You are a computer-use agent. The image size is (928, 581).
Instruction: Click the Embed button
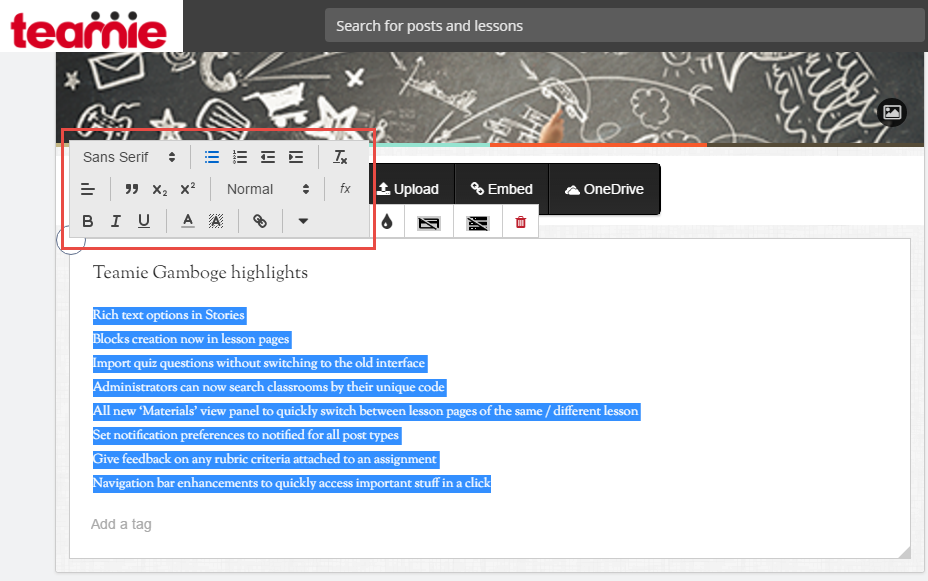[x=502, y=189]
